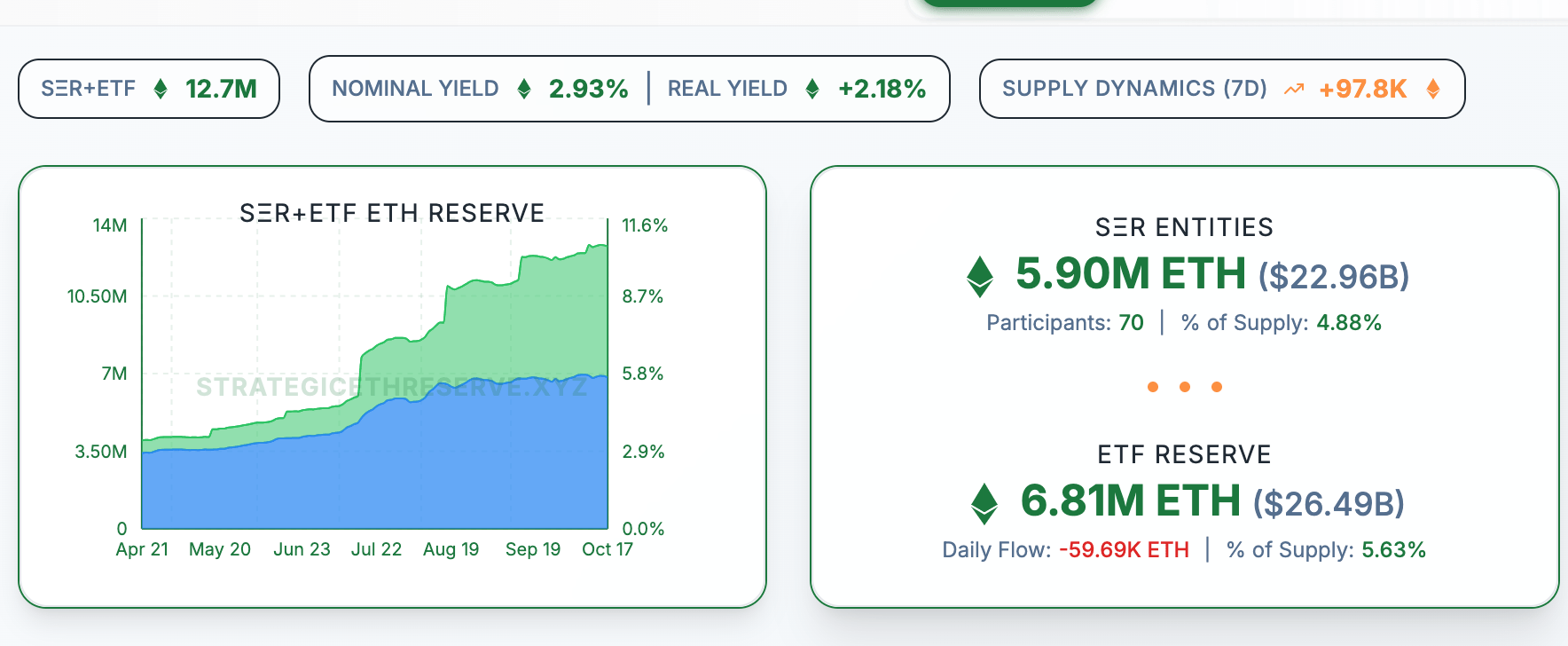Click the green Ethereum icon next to 5.90M ETH
This screenshot has height=646, width=1568.
click(980, 276)
